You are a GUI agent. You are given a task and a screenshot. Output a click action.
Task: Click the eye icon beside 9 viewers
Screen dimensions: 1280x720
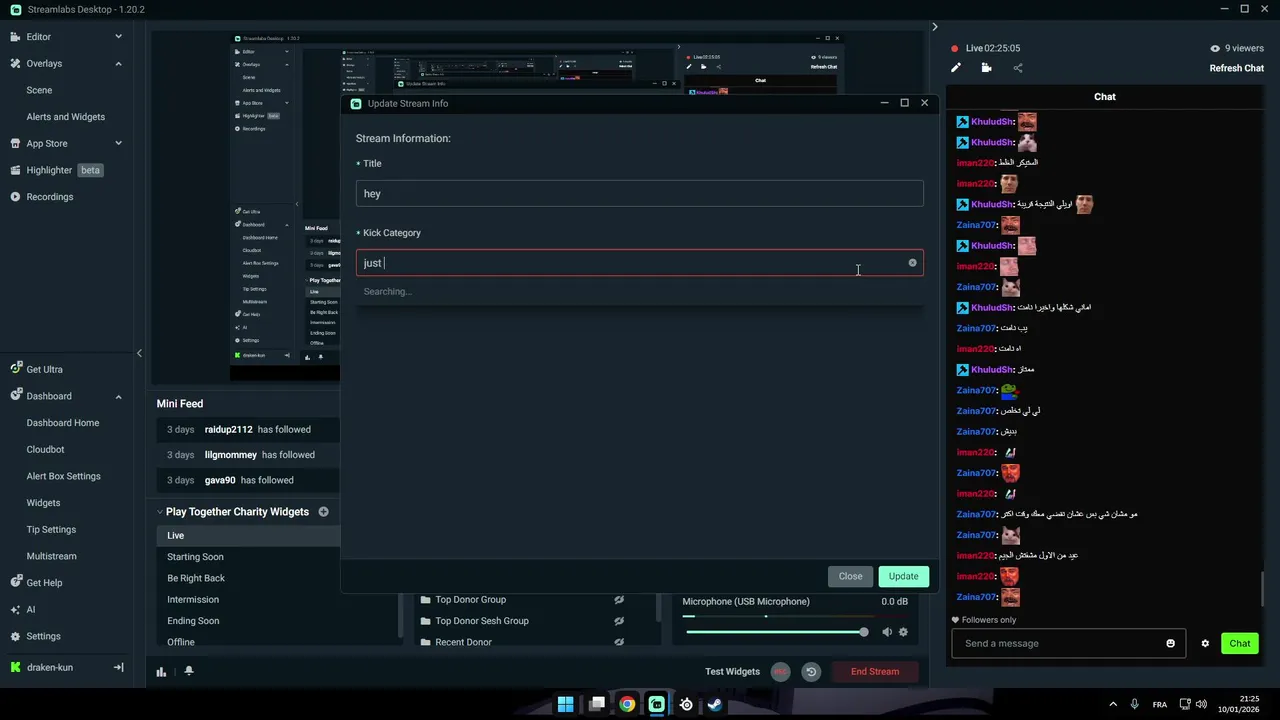coord(1215,48)
